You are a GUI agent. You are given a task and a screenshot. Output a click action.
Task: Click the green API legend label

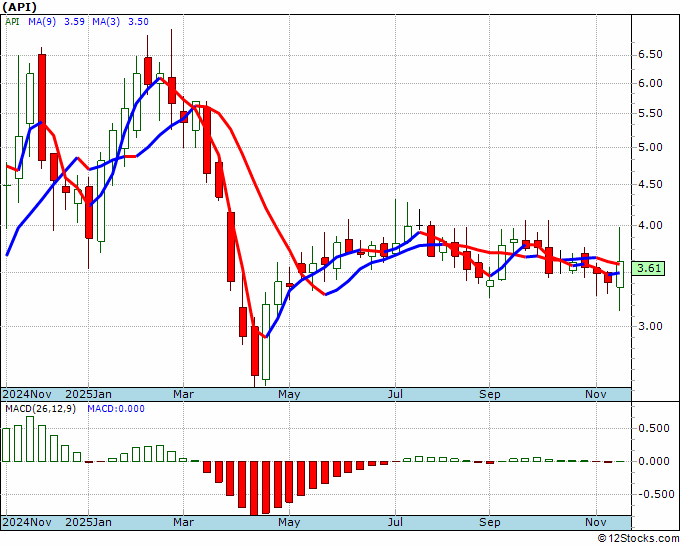click(12, 22)
